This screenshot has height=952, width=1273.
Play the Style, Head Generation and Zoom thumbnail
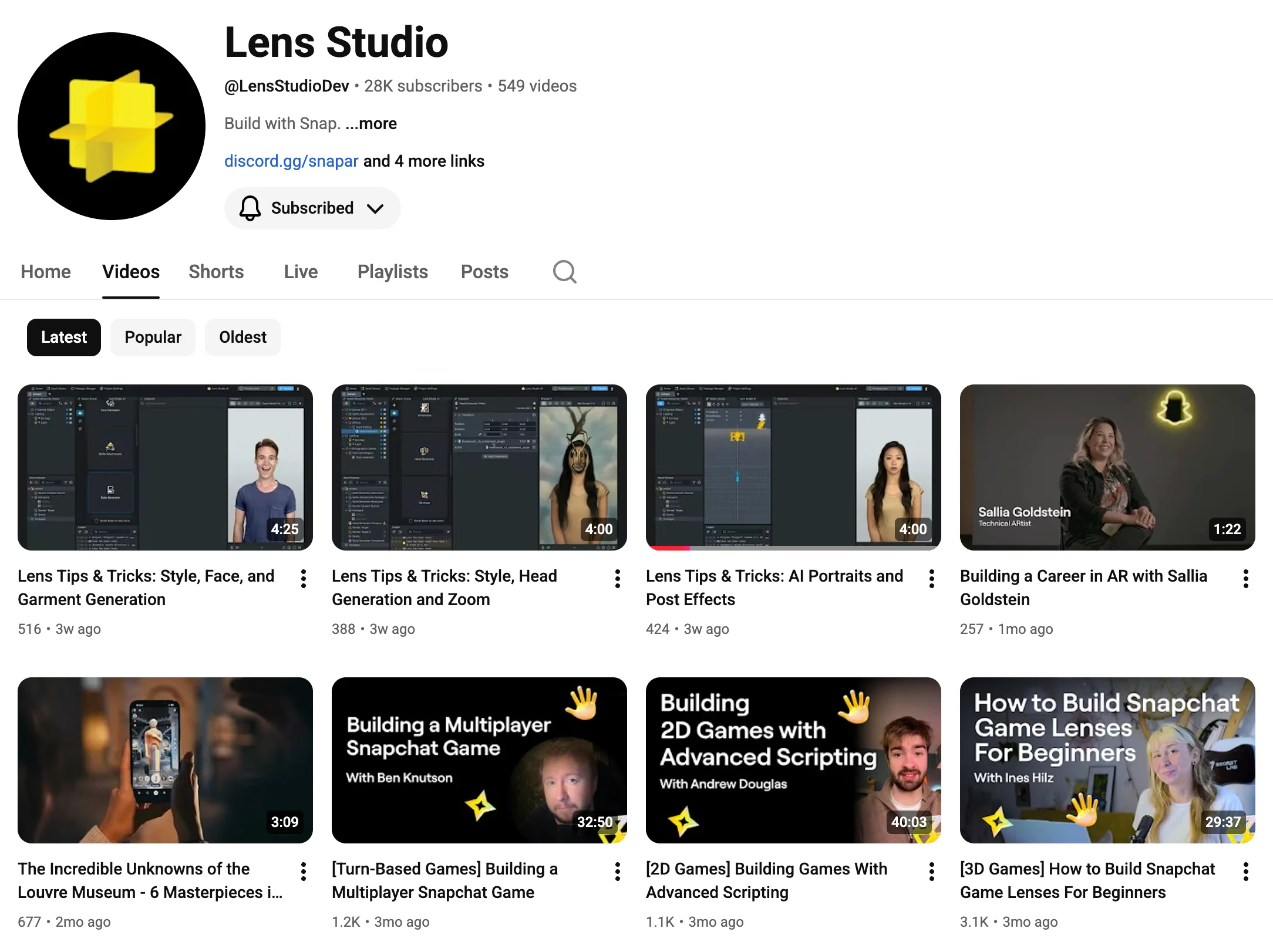479,467
